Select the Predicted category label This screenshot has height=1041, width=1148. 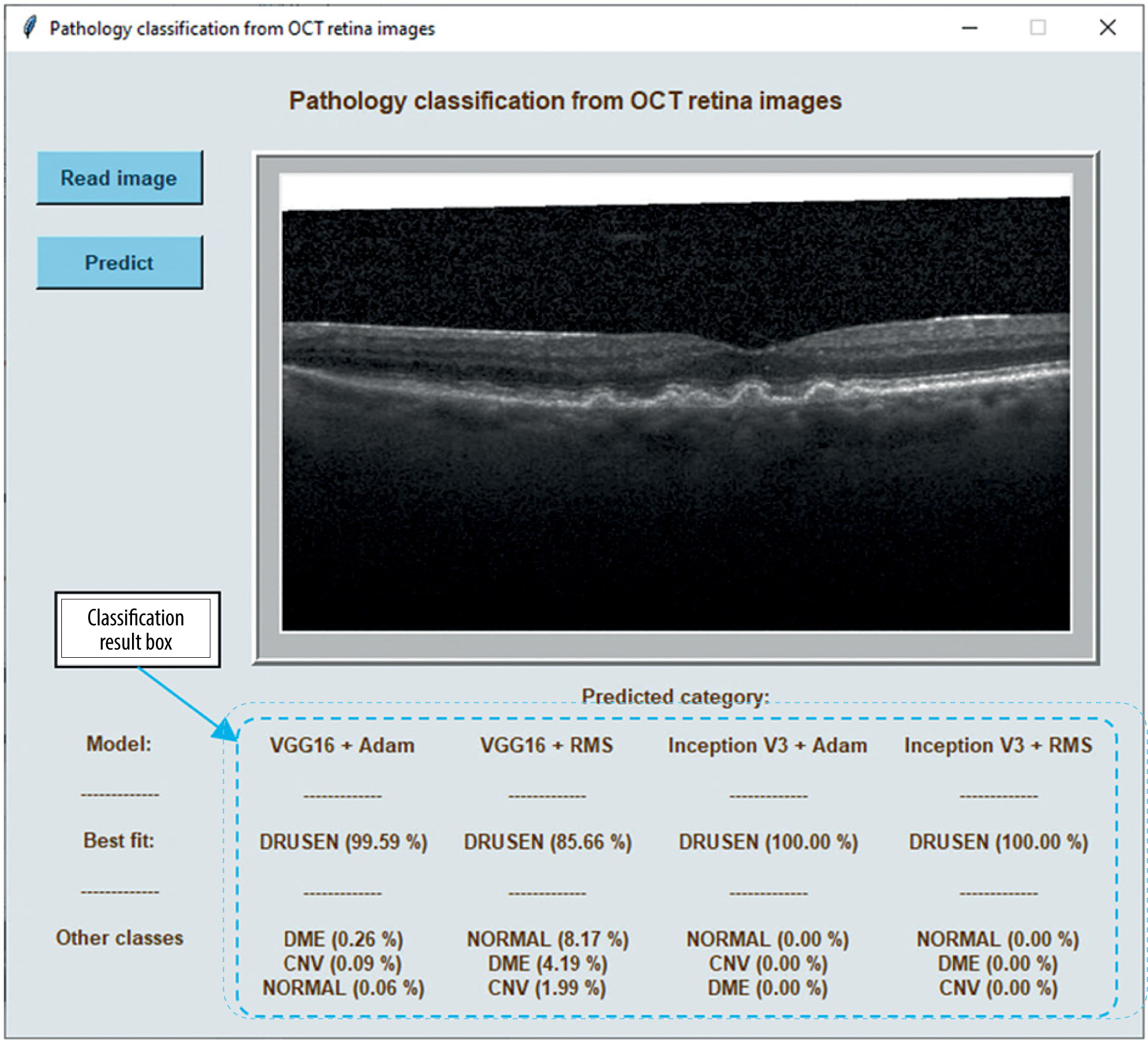click(x=675, y=696)
